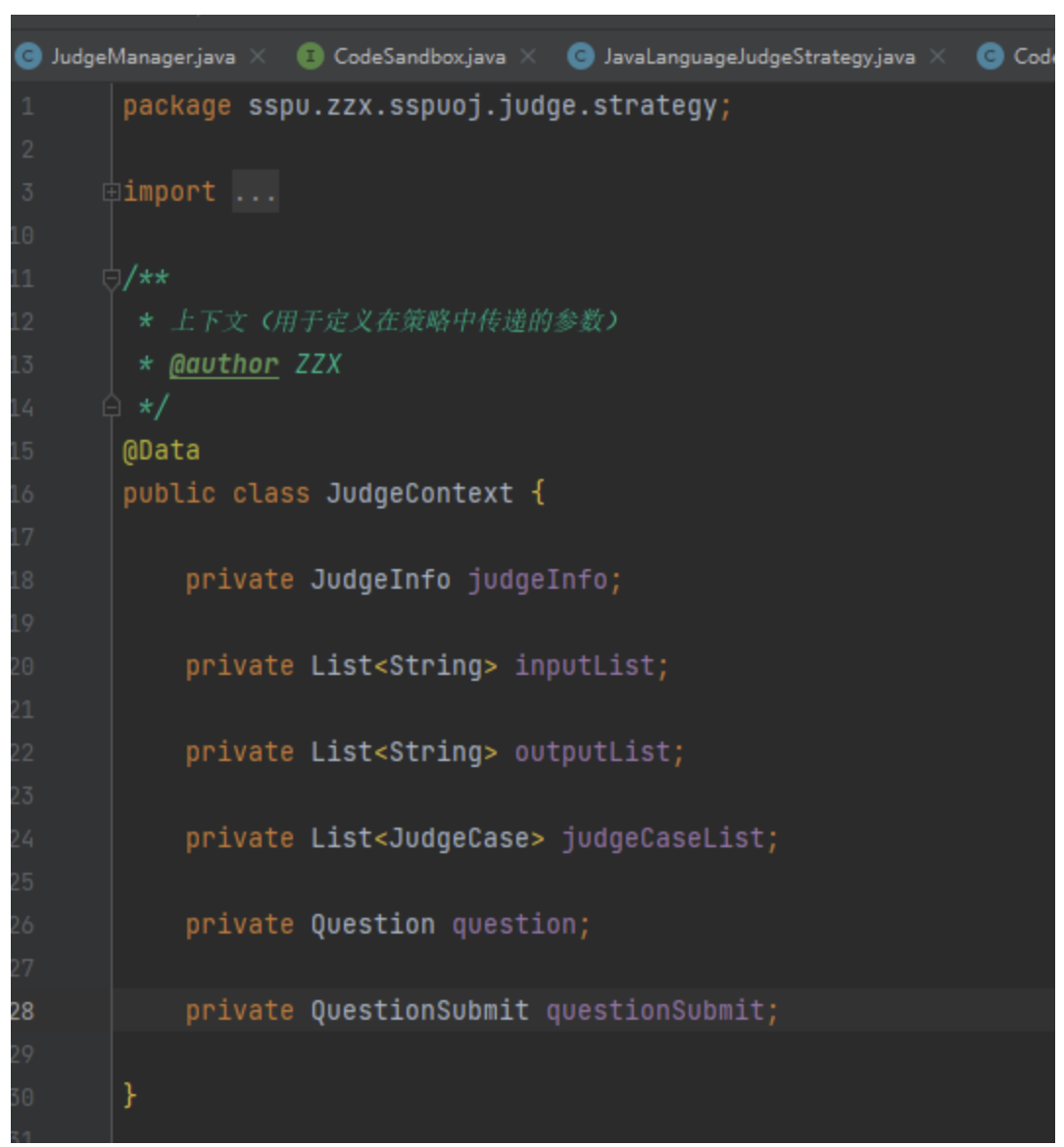1064x1147 pixels.
Task: Click the class icon on JavaLanguageJudgeStrategy.java tab
Action: point(581,57)
